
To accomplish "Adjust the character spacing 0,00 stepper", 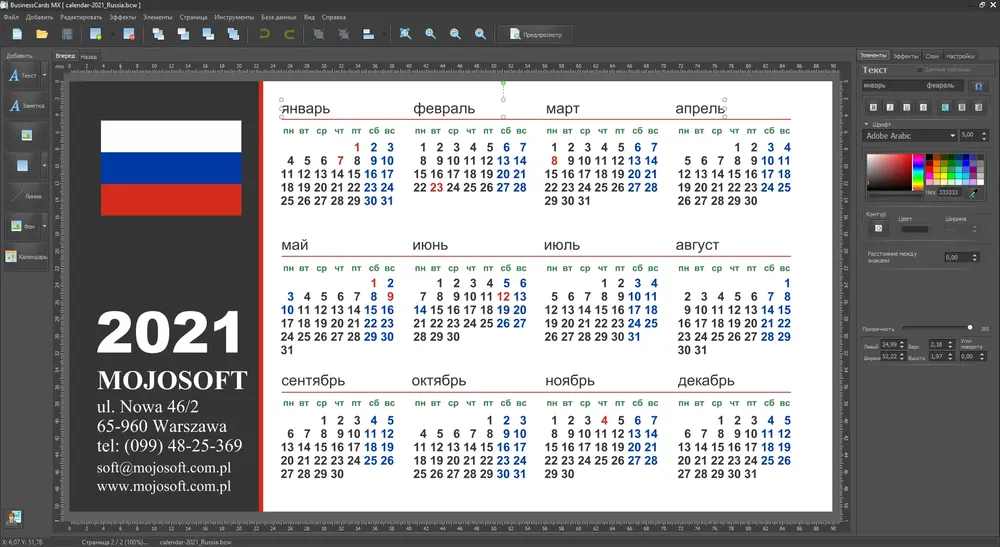I will coord(974,258).
